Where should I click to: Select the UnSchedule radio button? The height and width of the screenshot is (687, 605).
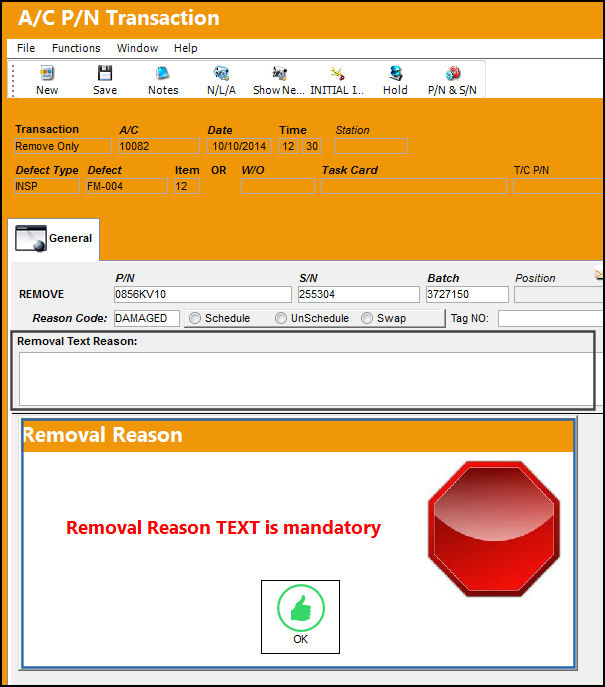pyautogui.click(x=281, y=318)
